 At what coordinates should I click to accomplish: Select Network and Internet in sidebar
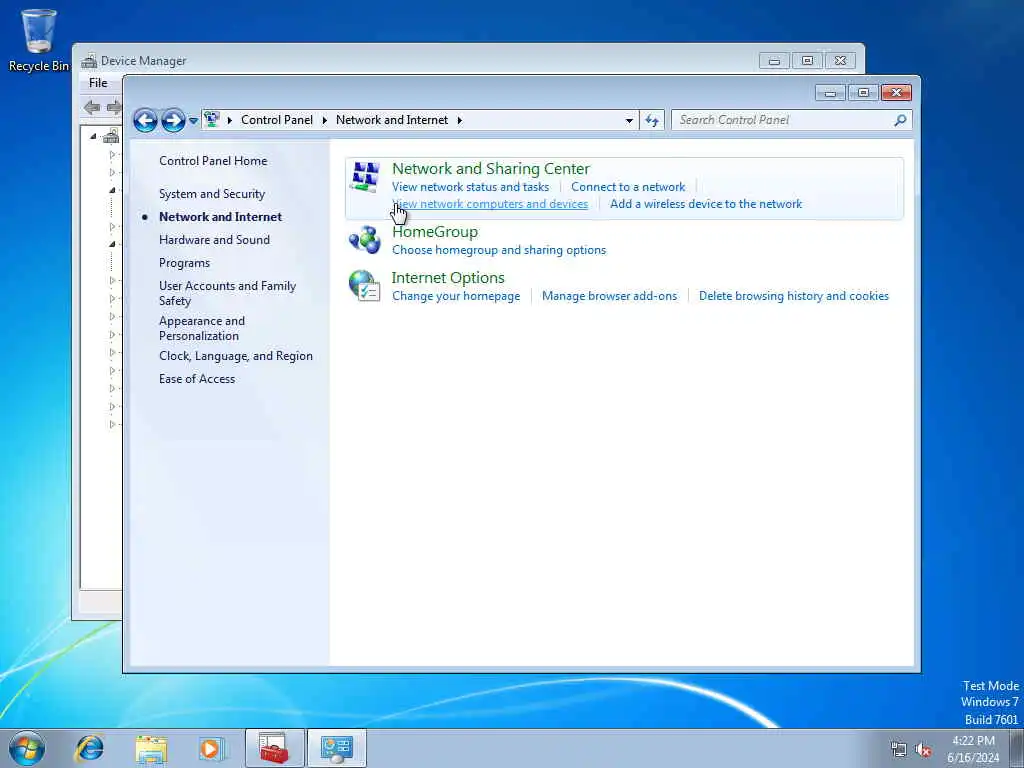click(x=220, y=217)
